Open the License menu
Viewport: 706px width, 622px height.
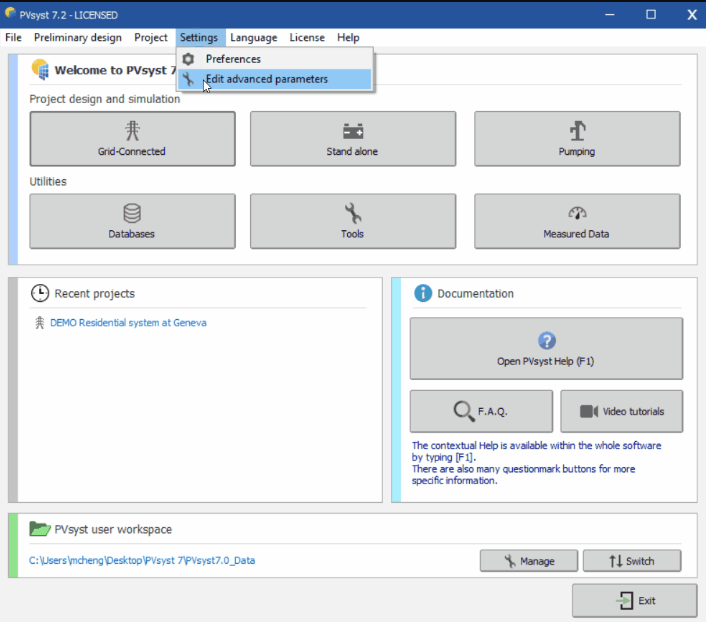(307, 37)
